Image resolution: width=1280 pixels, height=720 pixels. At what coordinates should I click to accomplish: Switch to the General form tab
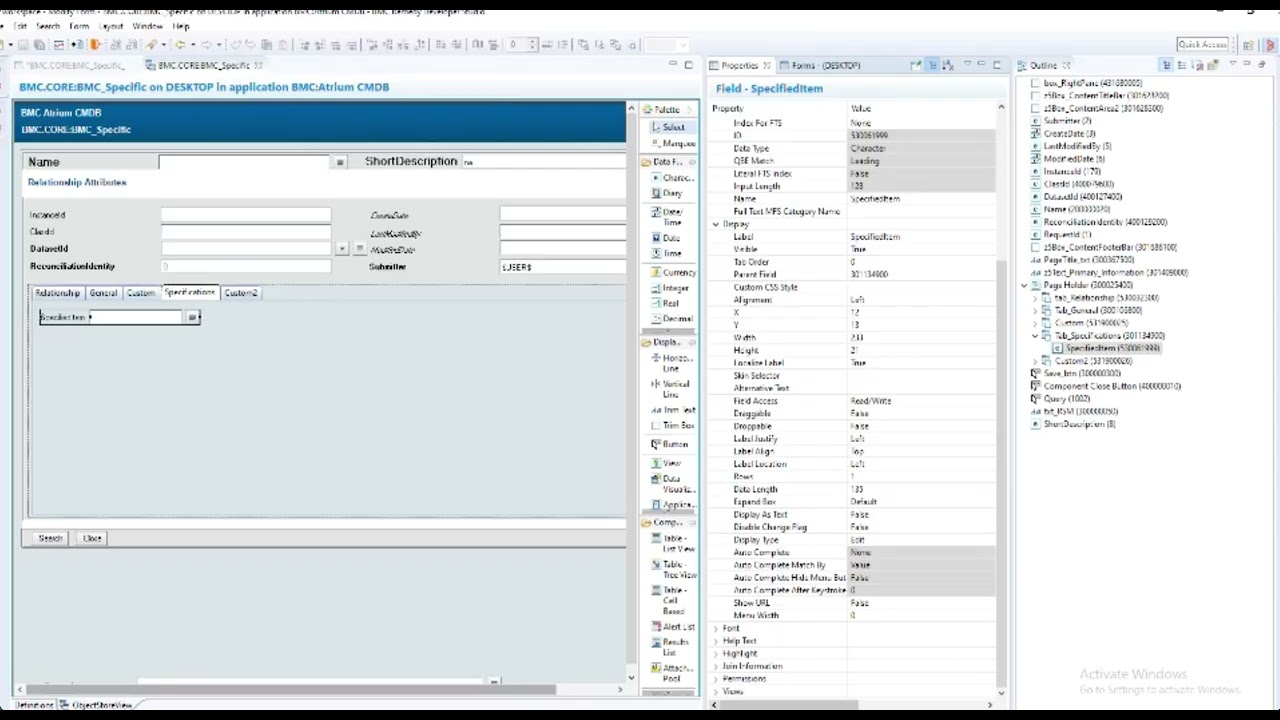pos(103,293)
